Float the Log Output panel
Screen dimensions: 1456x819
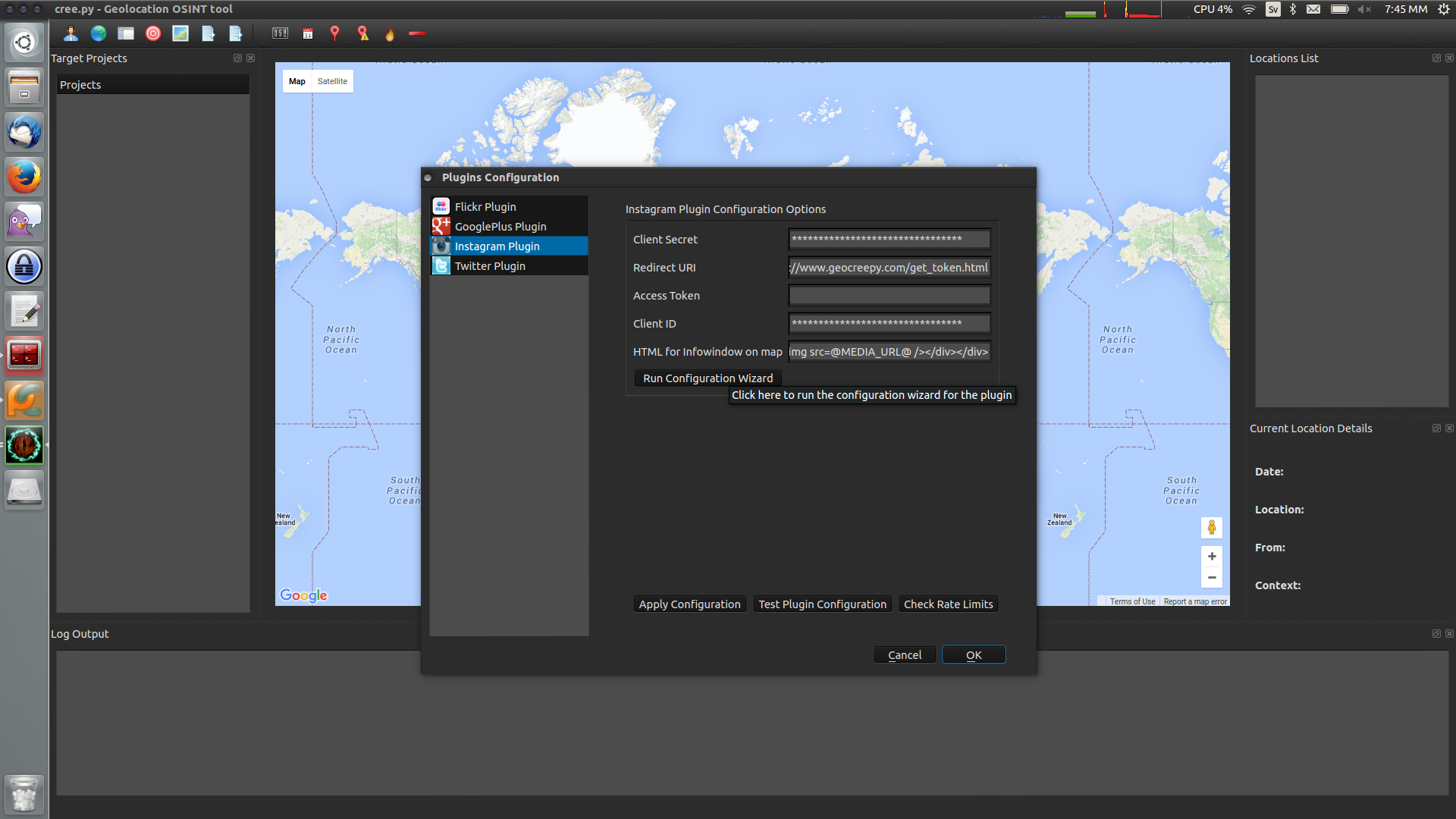pos(1436,633)
